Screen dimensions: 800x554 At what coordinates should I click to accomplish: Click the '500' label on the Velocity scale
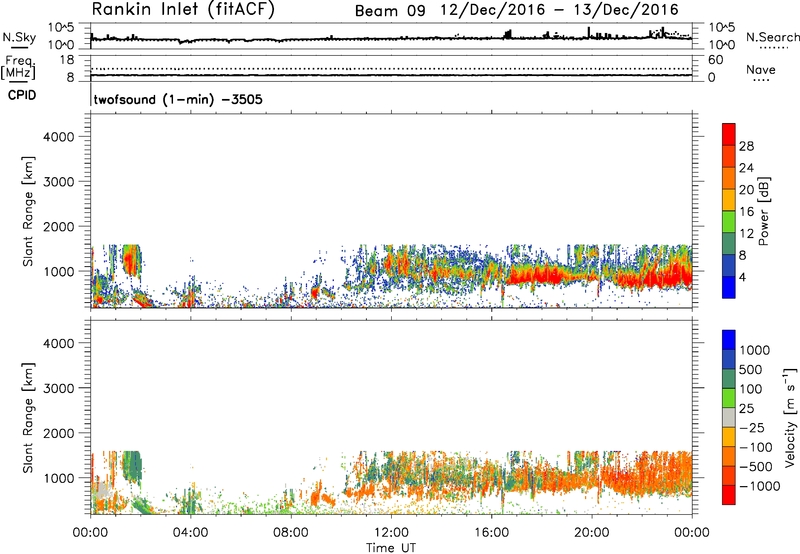point(751,370)
